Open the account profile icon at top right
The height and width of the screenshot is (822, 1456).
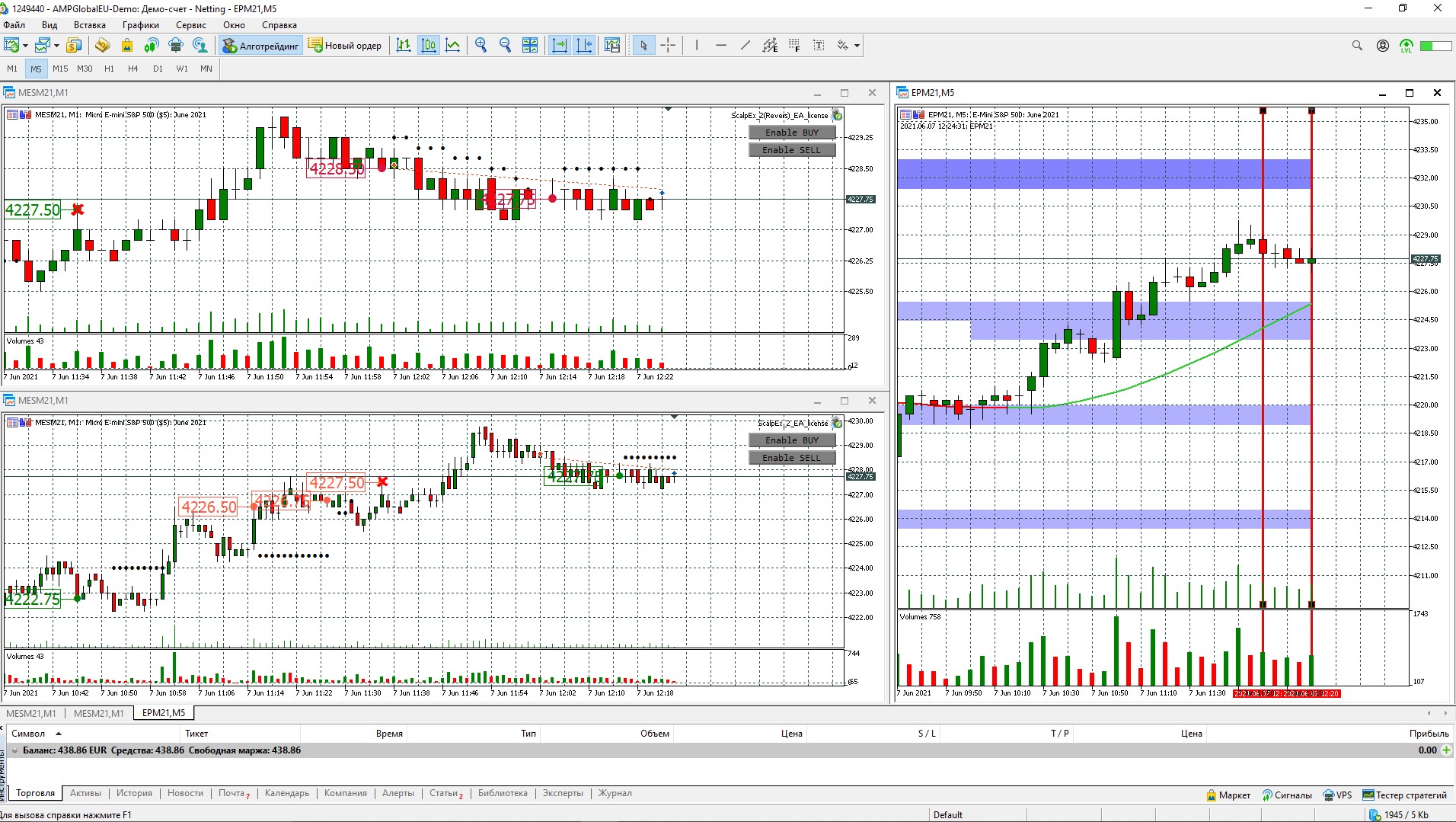(1383, 46)
